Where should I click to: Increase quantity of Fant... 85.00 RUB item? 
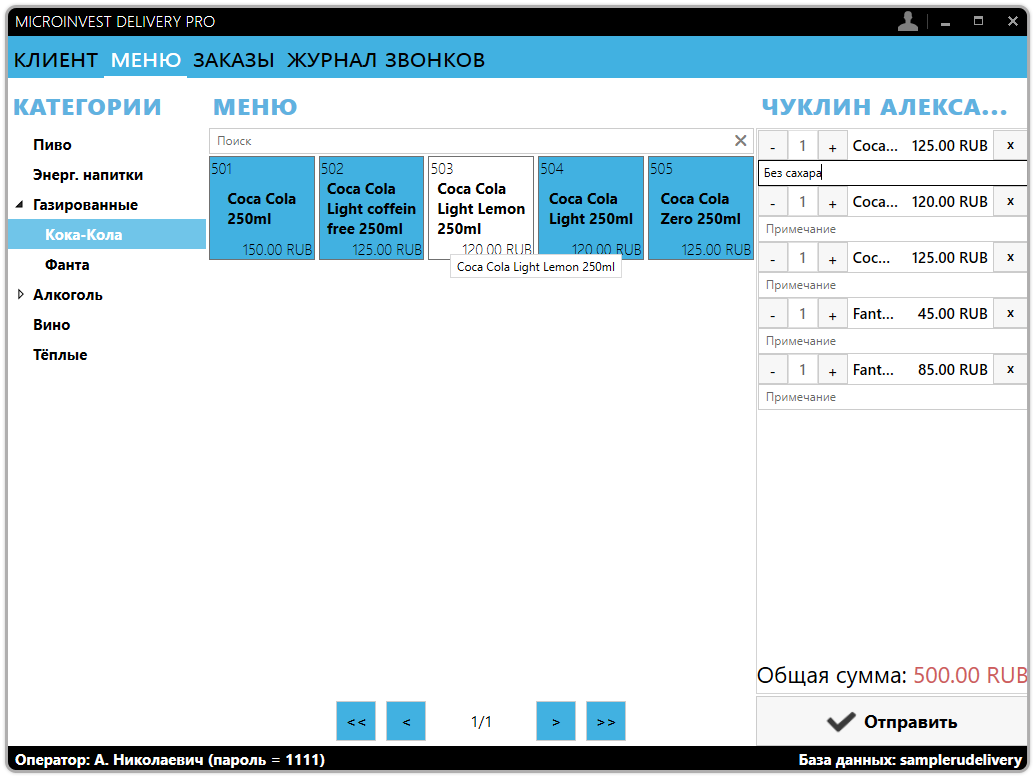pos(832,370)
